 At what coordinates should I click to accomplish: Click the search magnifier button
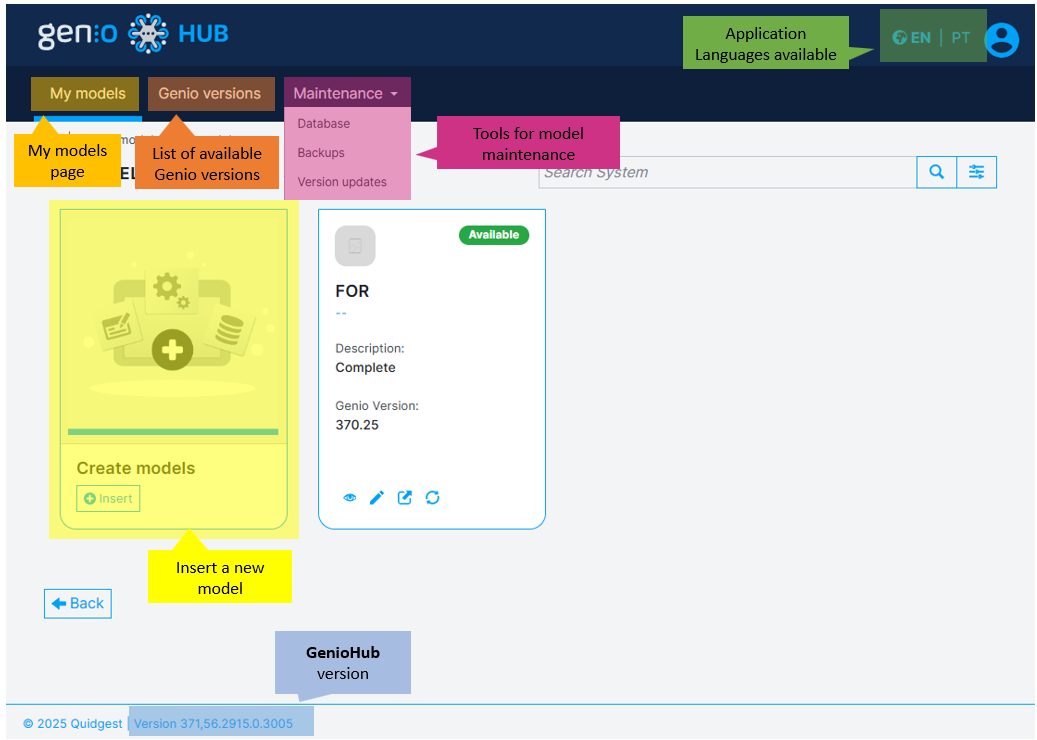936,172
